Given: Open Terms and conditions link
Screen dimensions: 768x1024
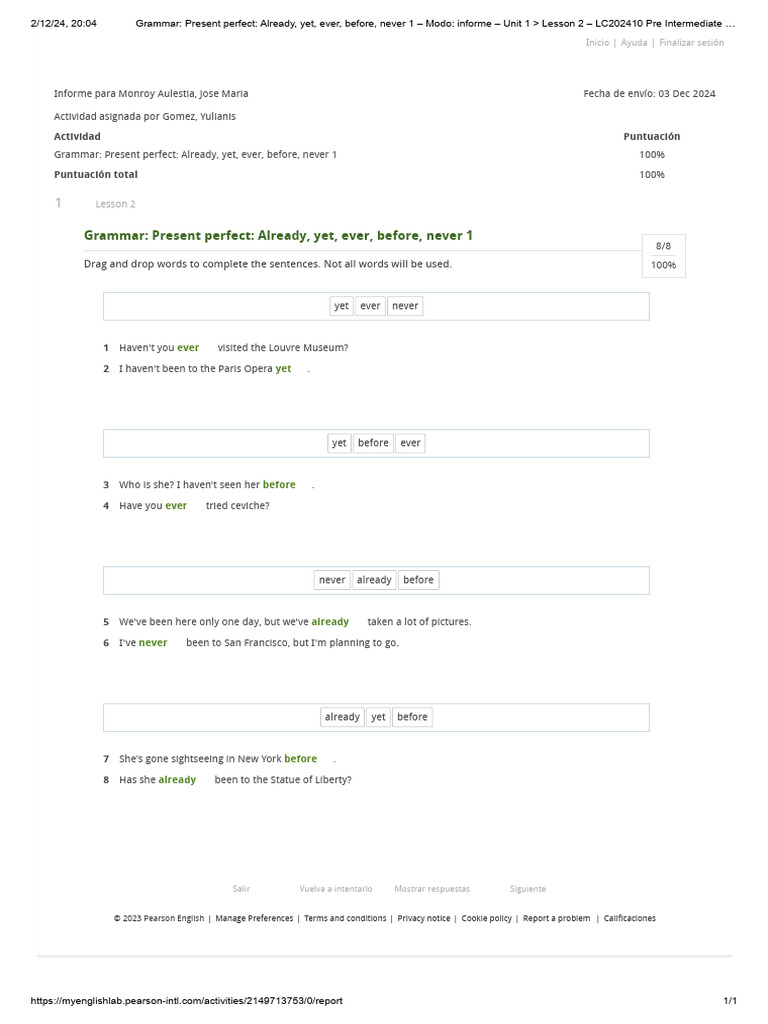Looking at the screenshot, I should [x=345, y=918].
